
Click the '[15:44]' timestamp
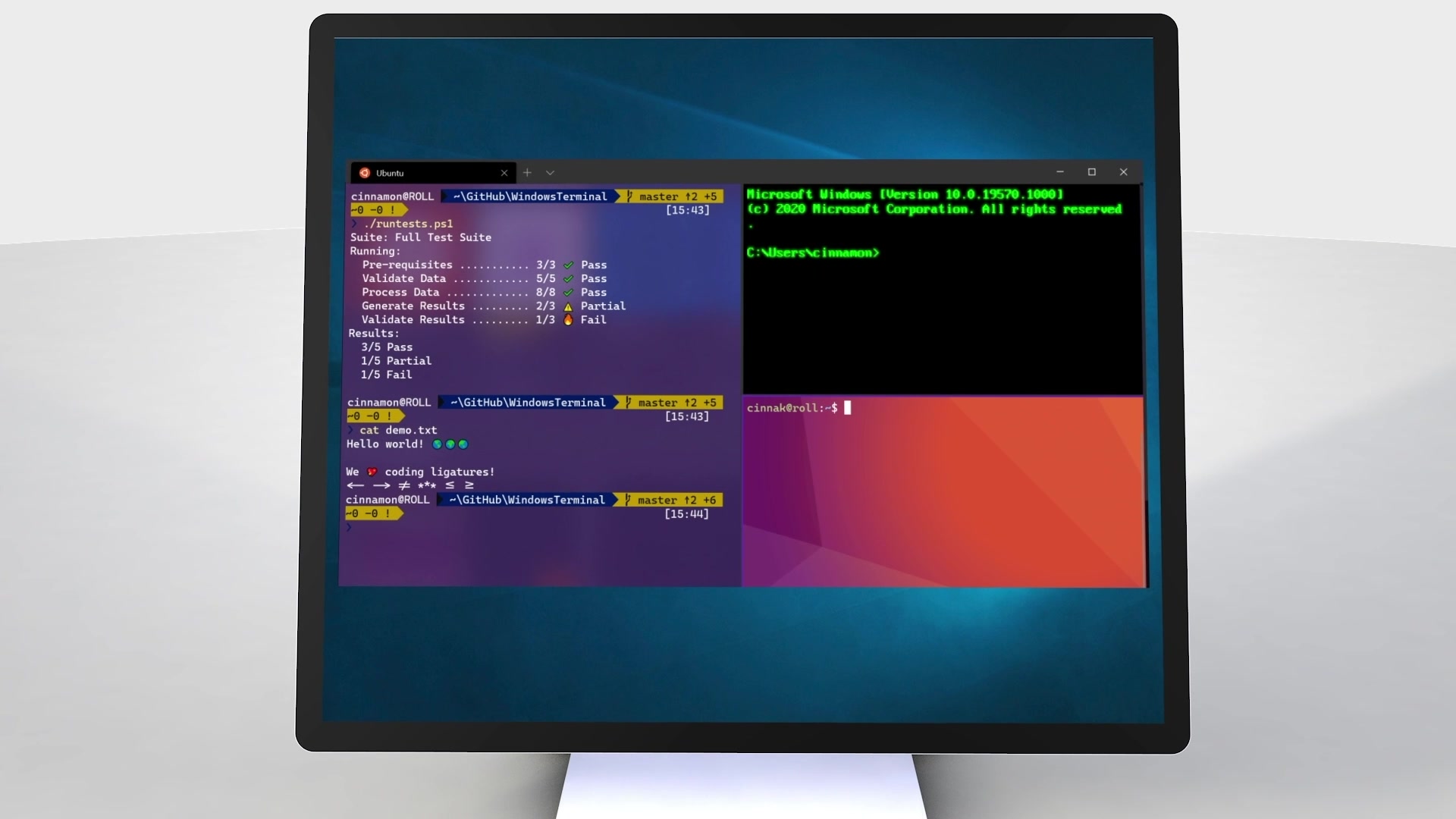click(x=686, y=514)
